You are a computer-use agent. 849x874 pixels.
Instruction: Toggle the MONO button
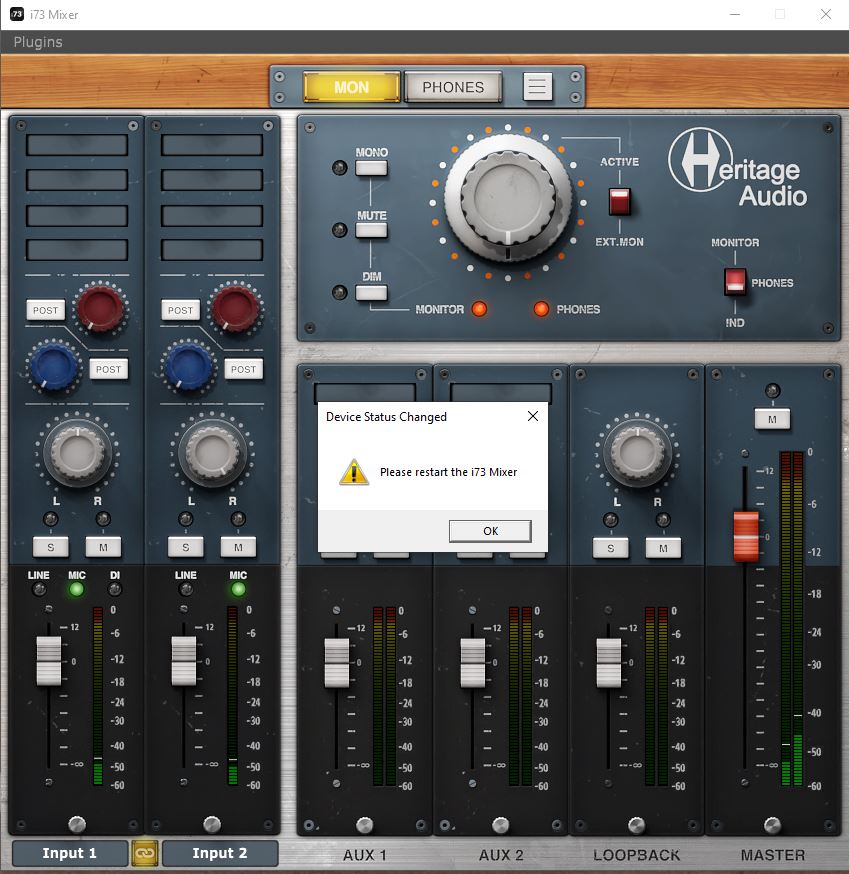[371, 168]
